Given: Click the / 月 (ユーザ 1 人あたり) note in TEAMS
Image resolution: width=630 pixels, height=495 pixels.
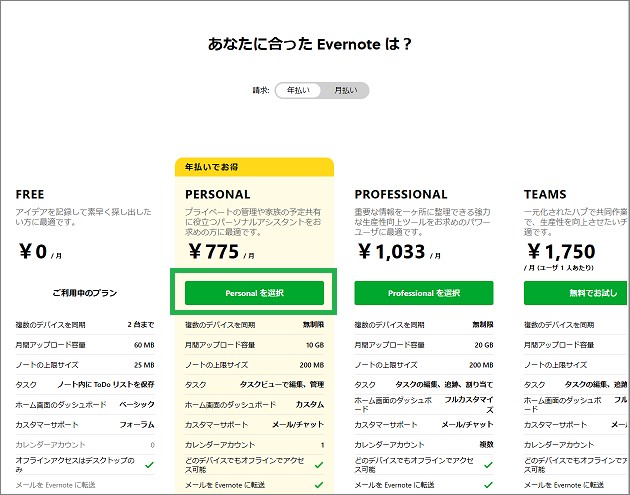Looking at the screenshot, I should coord(559,268).
